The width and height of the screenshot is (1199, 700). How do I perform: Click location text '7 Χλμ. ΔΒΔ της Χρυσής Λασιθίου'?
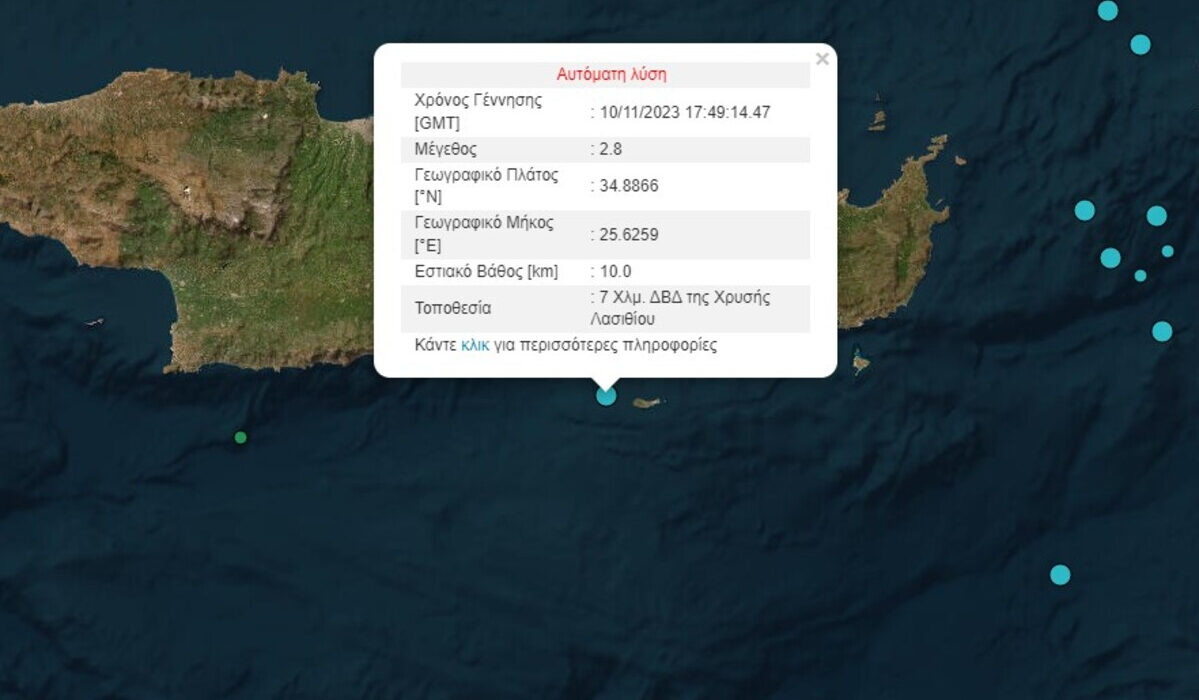click(x=680, y=308)
